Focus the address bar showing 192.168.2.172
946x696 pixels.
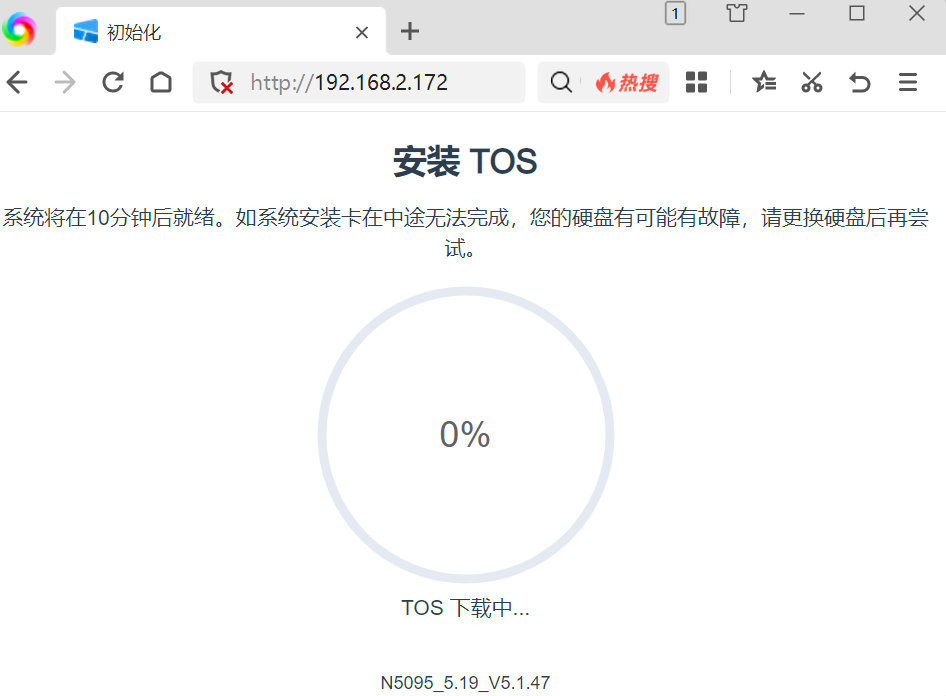(x=380, y=82)
